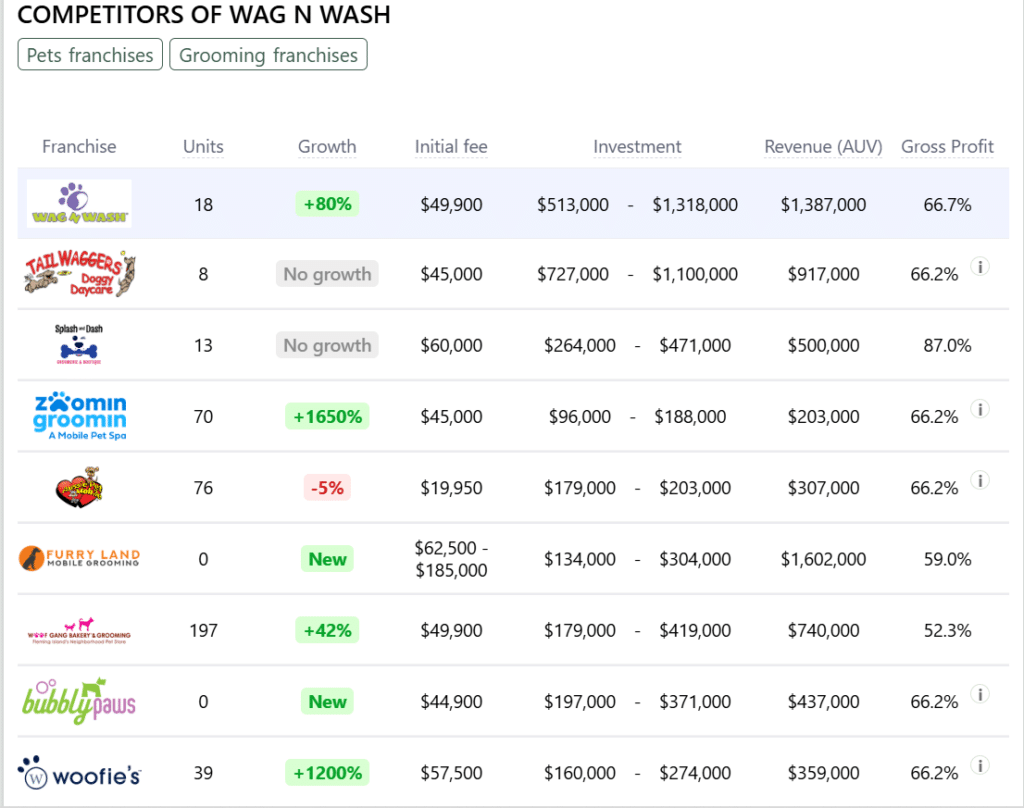Image resolution: width=1024 pixels, height=808 pixels.
Task: Click the $513,000 investment value
Action: pos(573,204)
